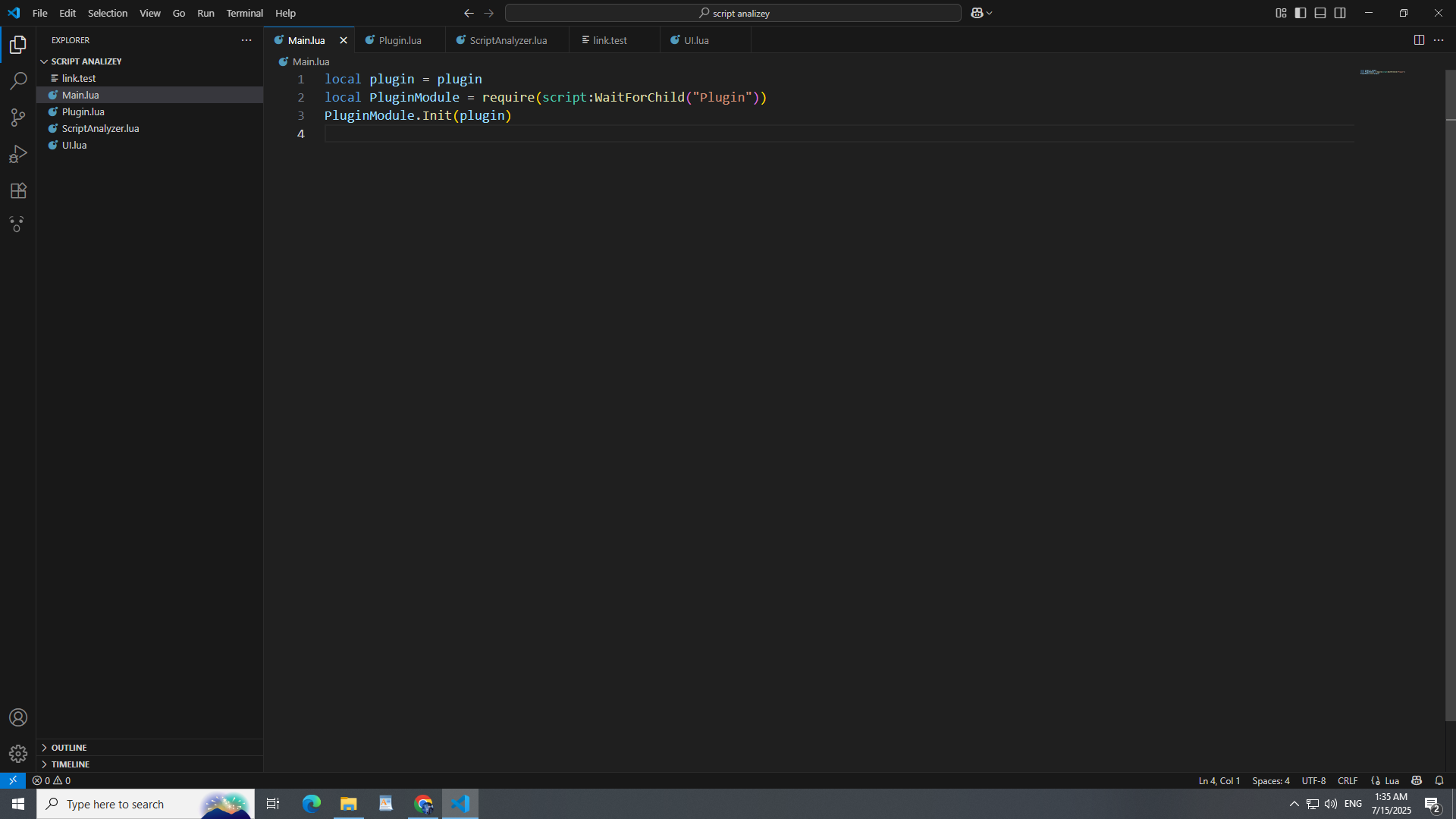Open the Source Control view
The width and height of the screenshot is (1456, 819).
coord(18,117)
